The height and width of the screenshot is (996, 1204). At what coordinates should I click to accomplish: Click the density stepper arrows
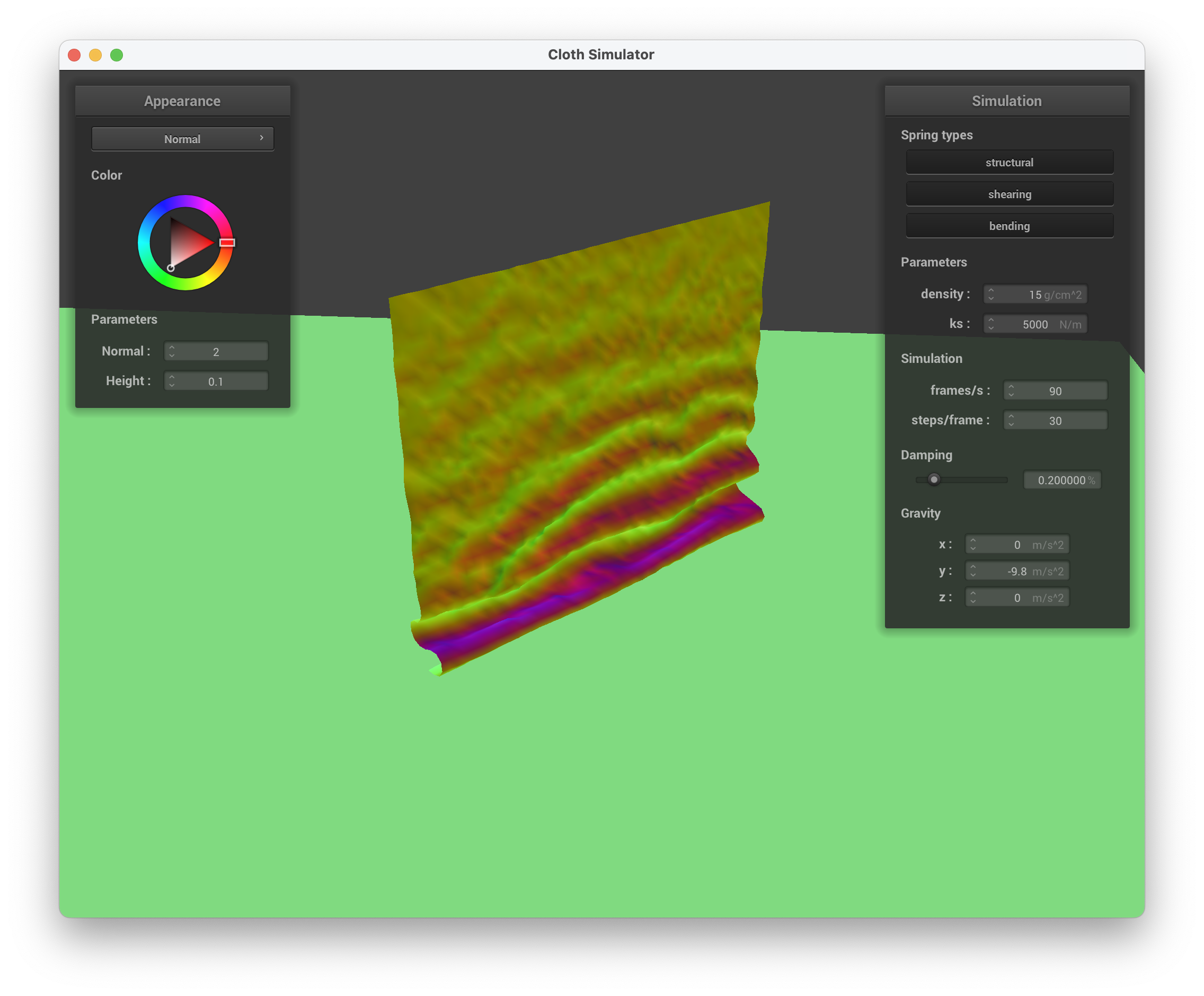tap(991, 294)
